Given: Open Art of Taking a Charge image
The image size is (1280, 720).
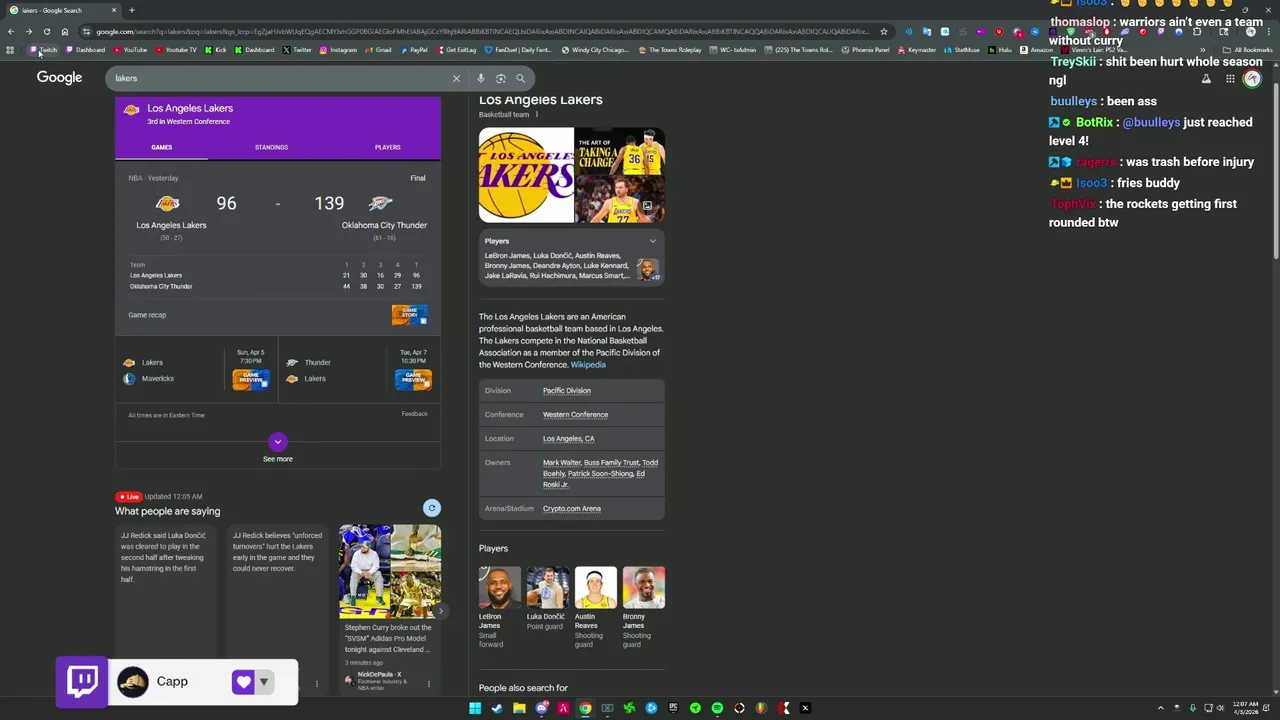Looking at the screenshot, I should [x=620, y=151].
